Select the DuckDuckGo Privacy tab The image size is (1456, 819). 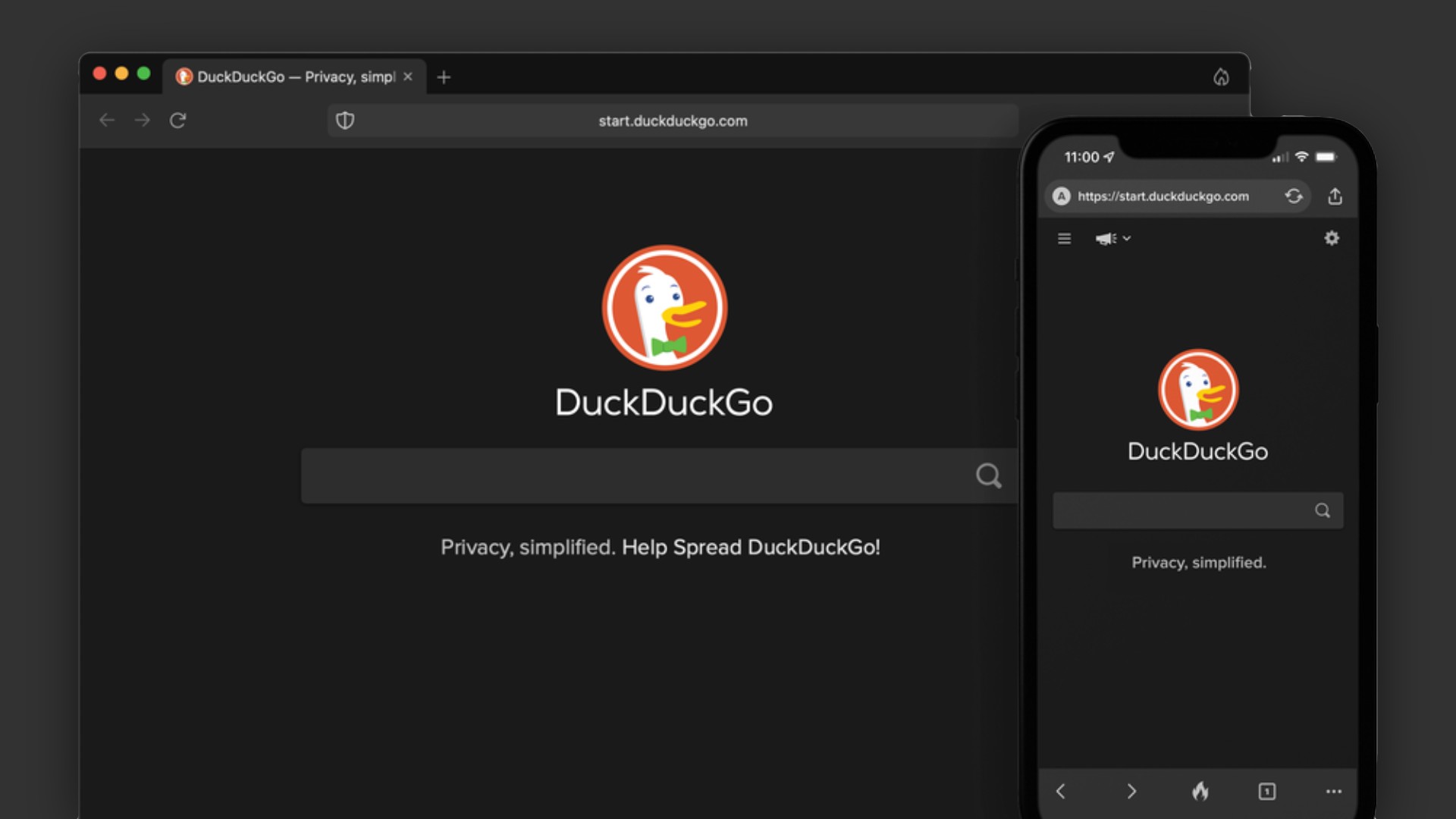pos(294,77)
